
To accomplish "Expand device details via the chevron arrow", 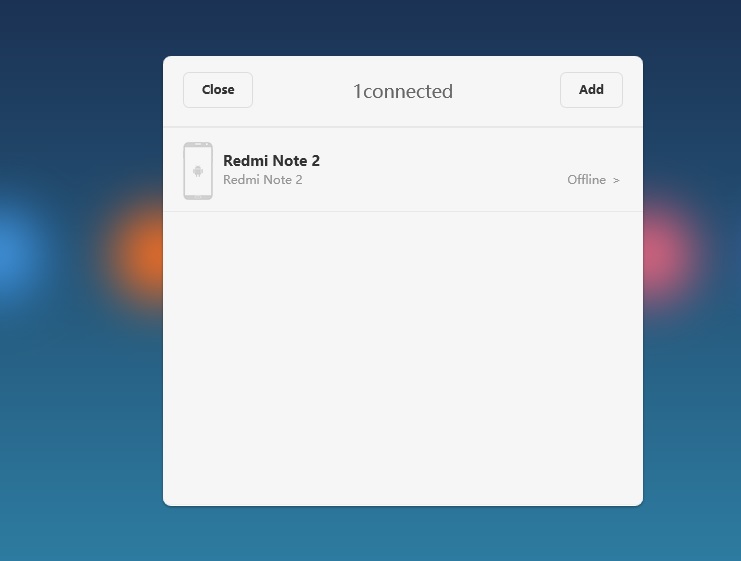I will [616, 180].
